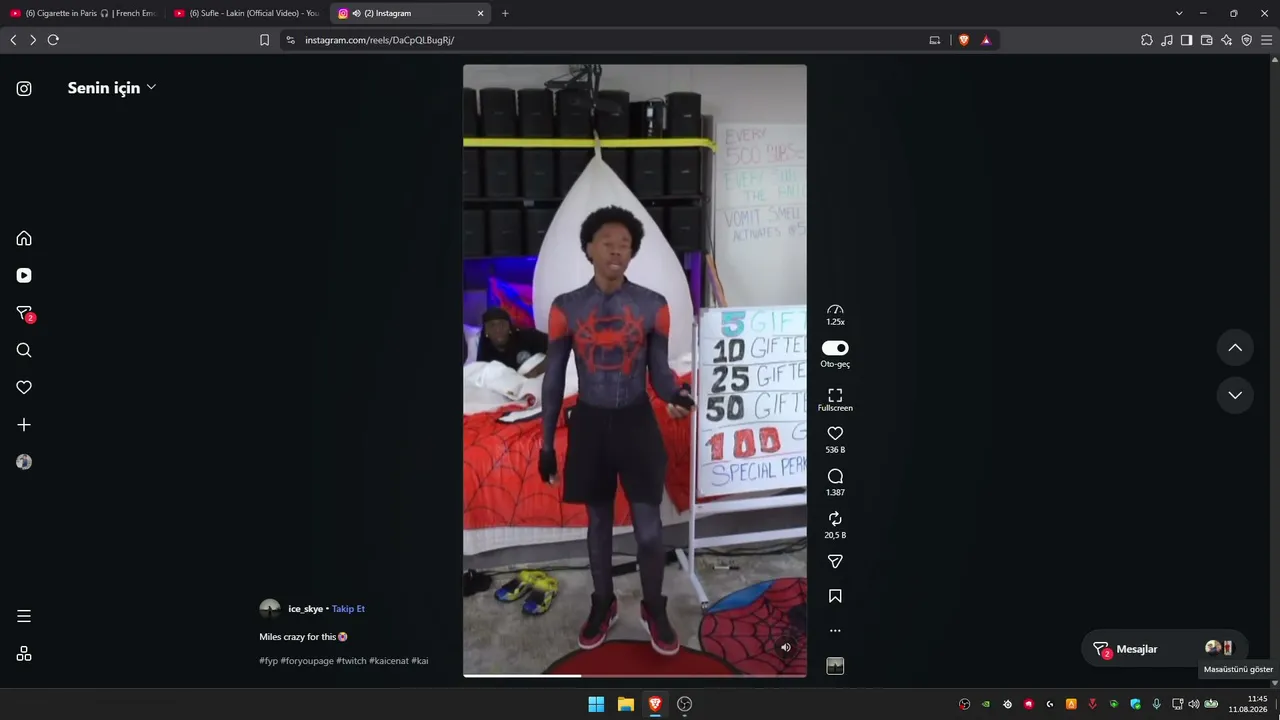1280x720 pixels.
Task: Open the #twitch hashtag
Action: tap(351, 661)
